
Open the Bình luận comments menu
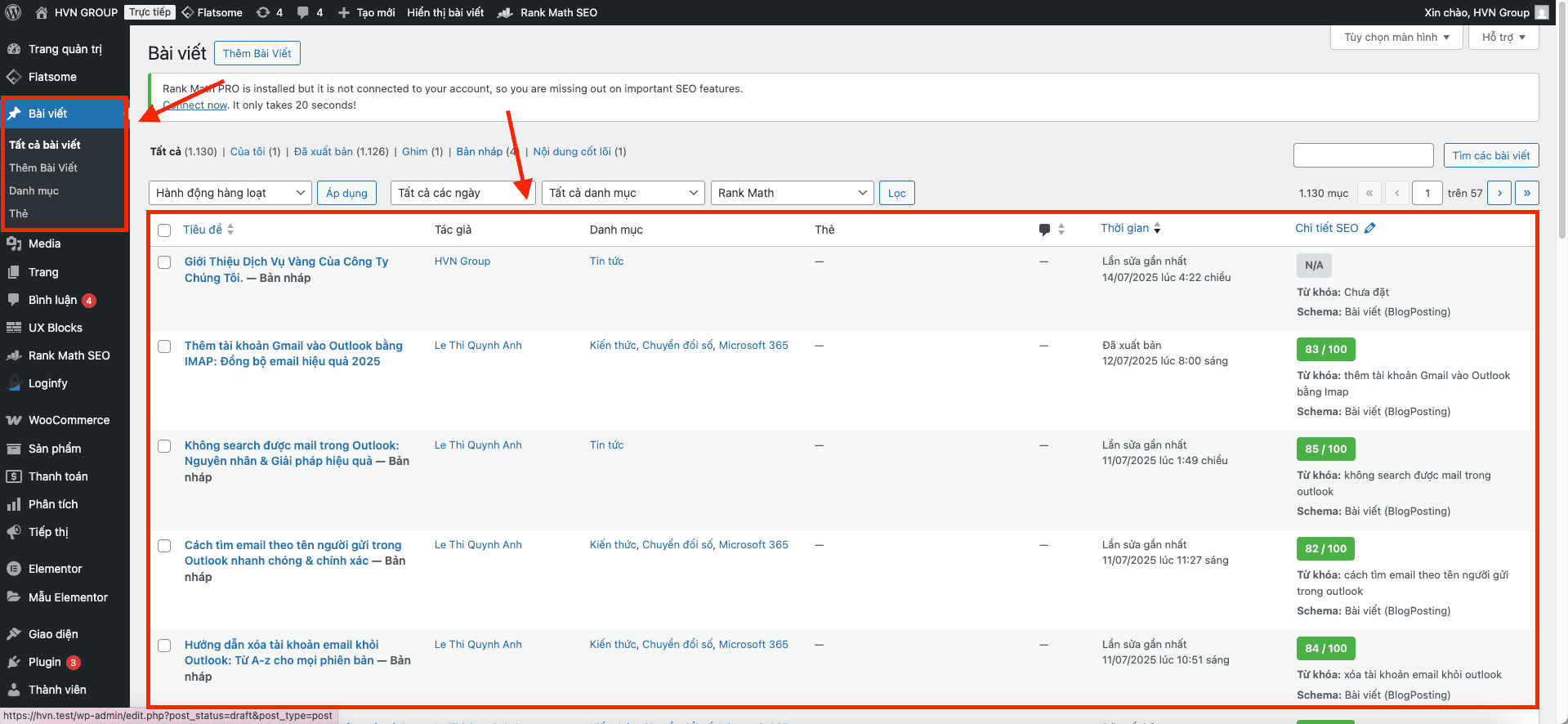65,300
